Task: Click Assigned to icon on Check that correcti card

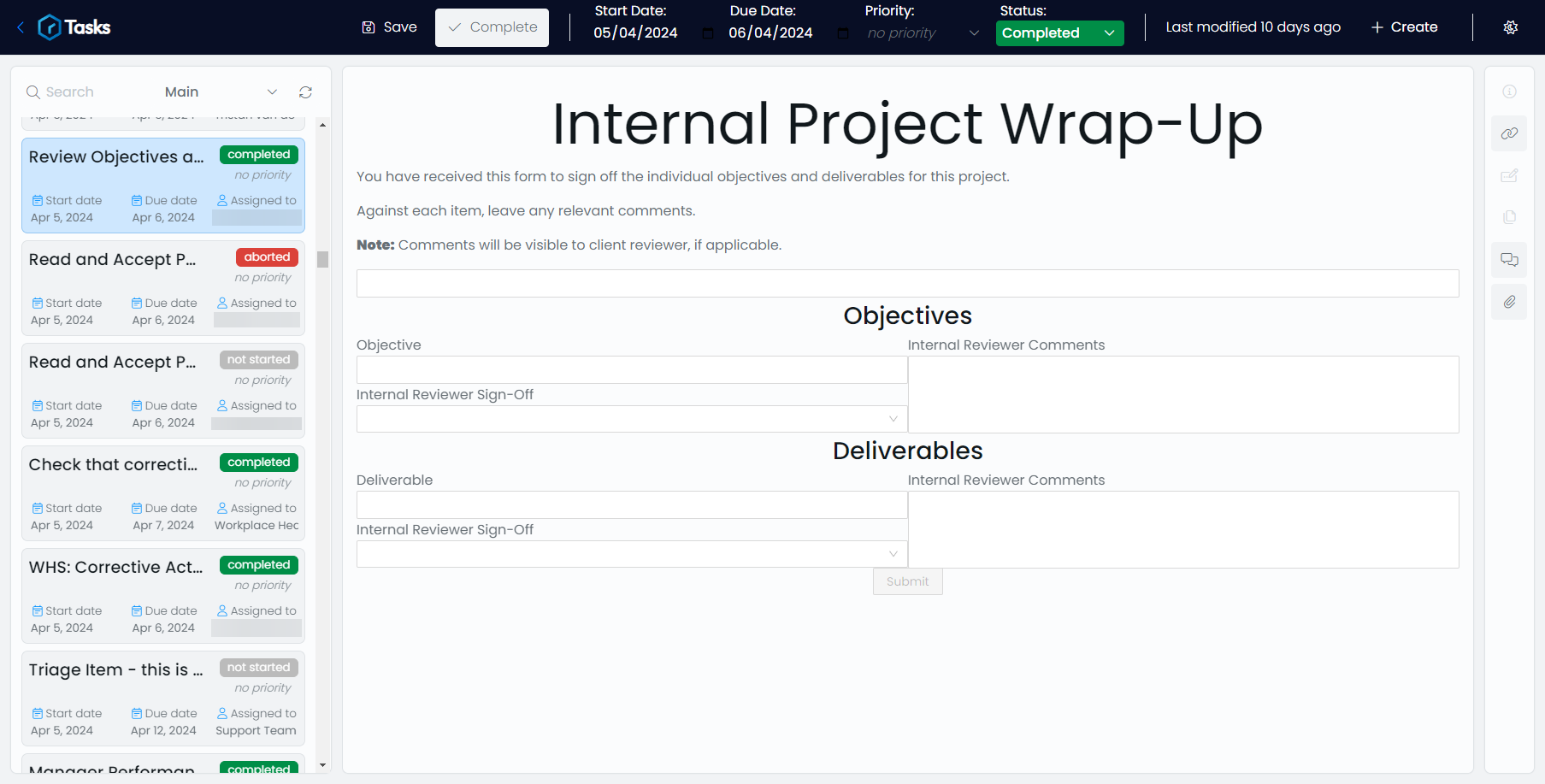Action: coord(222,509)
